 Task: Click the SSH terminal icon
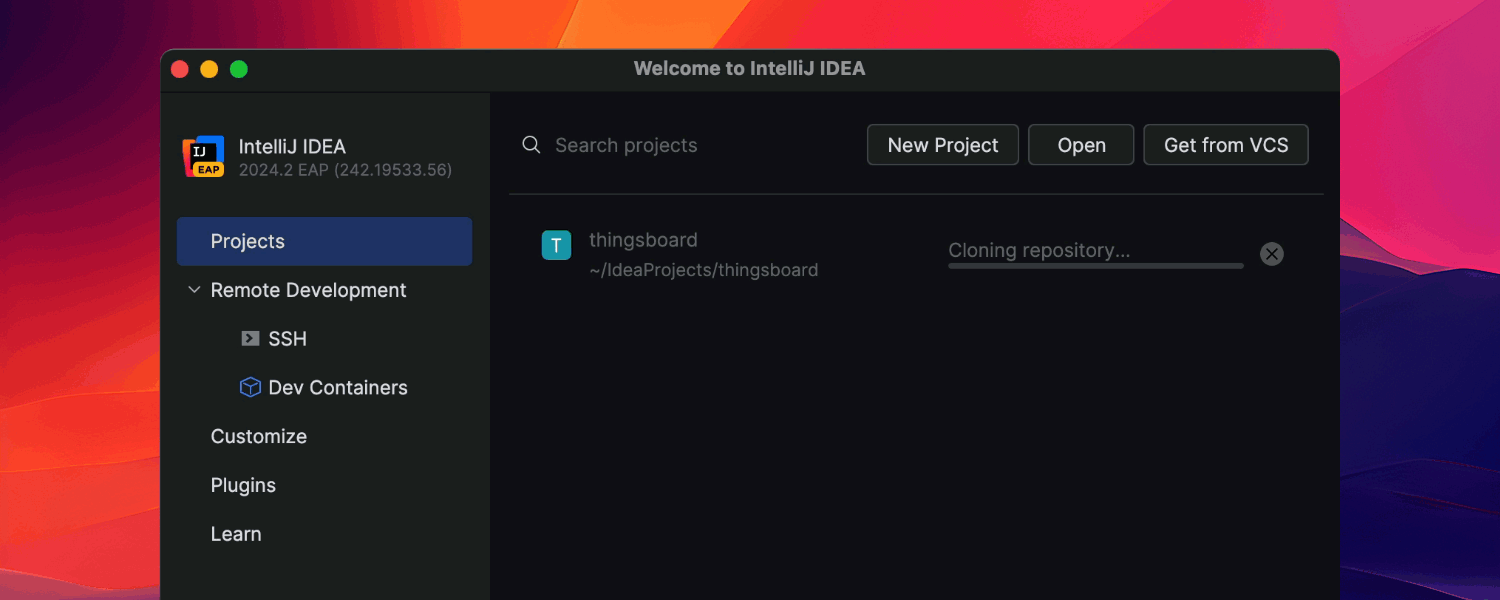point(250,339)
